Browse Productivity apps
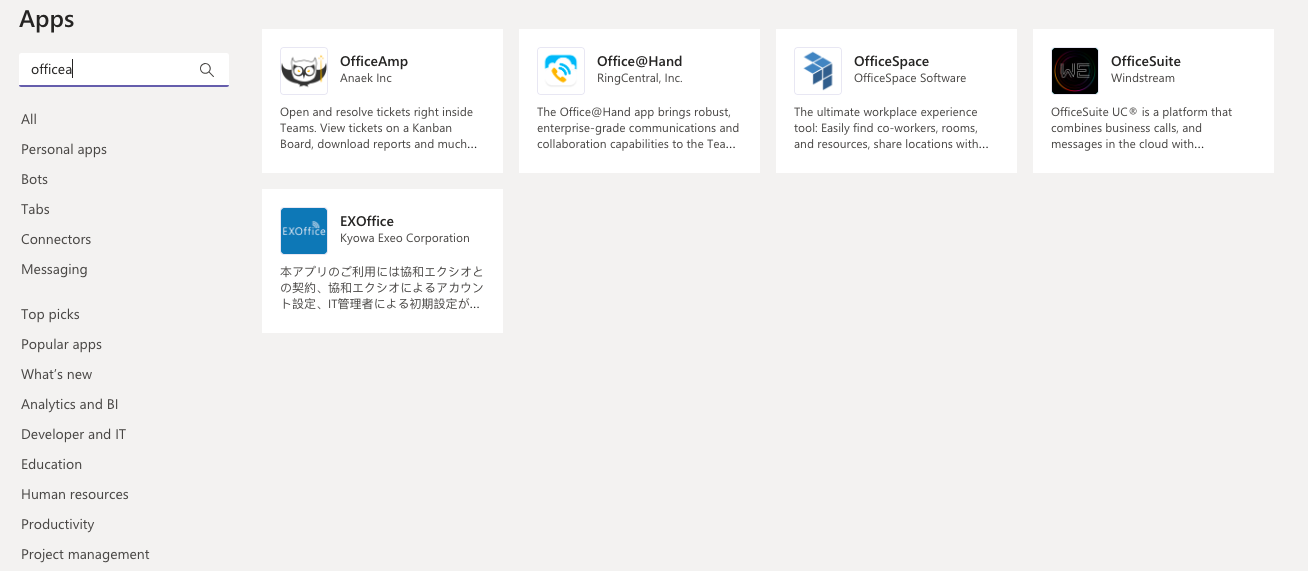Viewport: 1308px width, 571px height. pyautogui.click(x=58, y=524)
